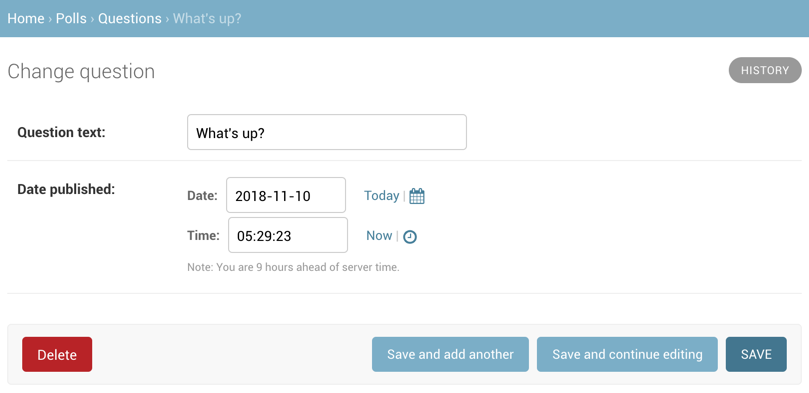The height and width of the screenshot is (393, 809).
Task: Navigate to the Questions breadcrumb link
Action: click(130, 19)
